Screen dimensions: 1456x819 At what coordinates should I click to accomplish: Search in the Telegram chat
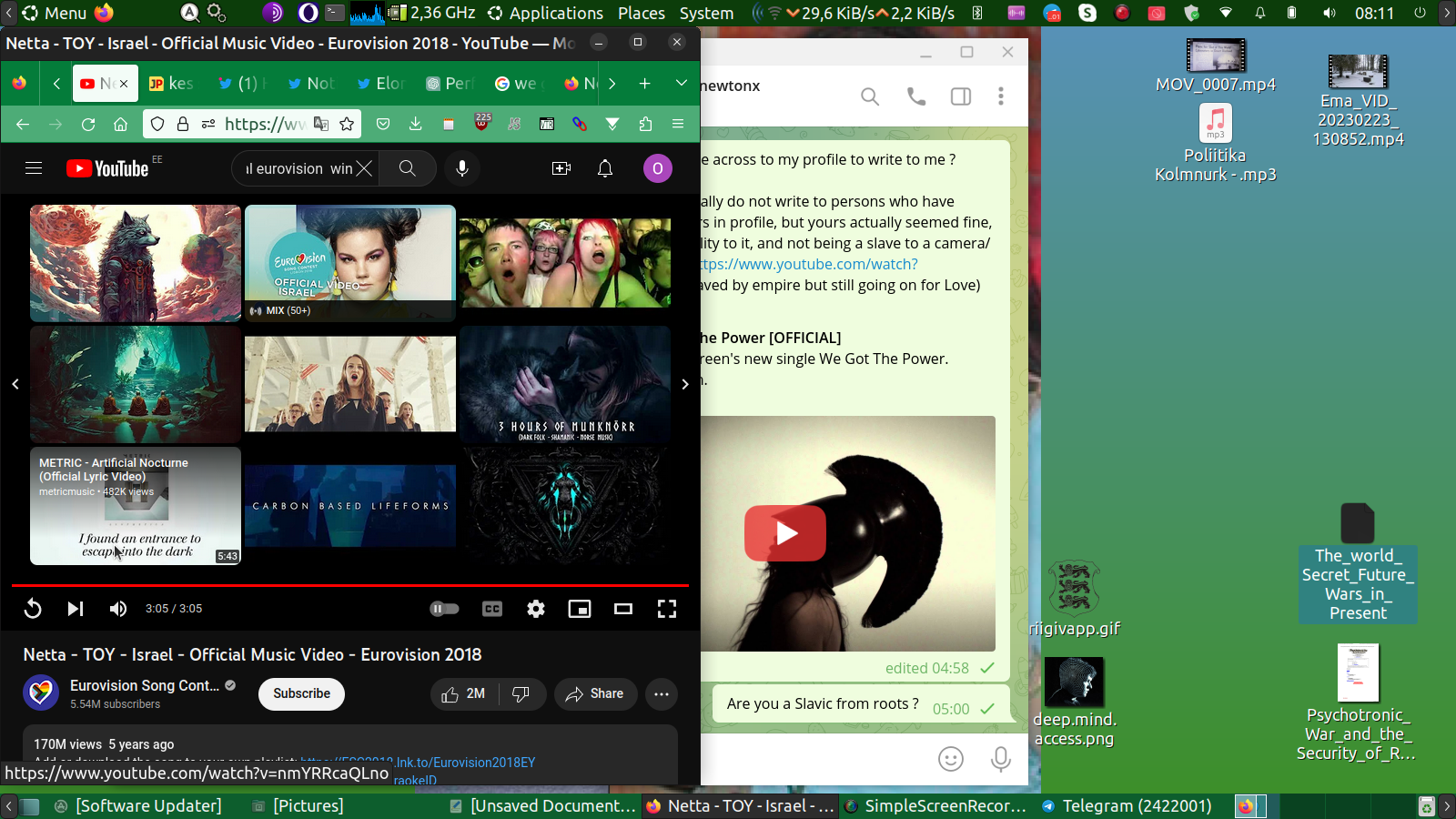pyautogui.click(x=870, y=96)
